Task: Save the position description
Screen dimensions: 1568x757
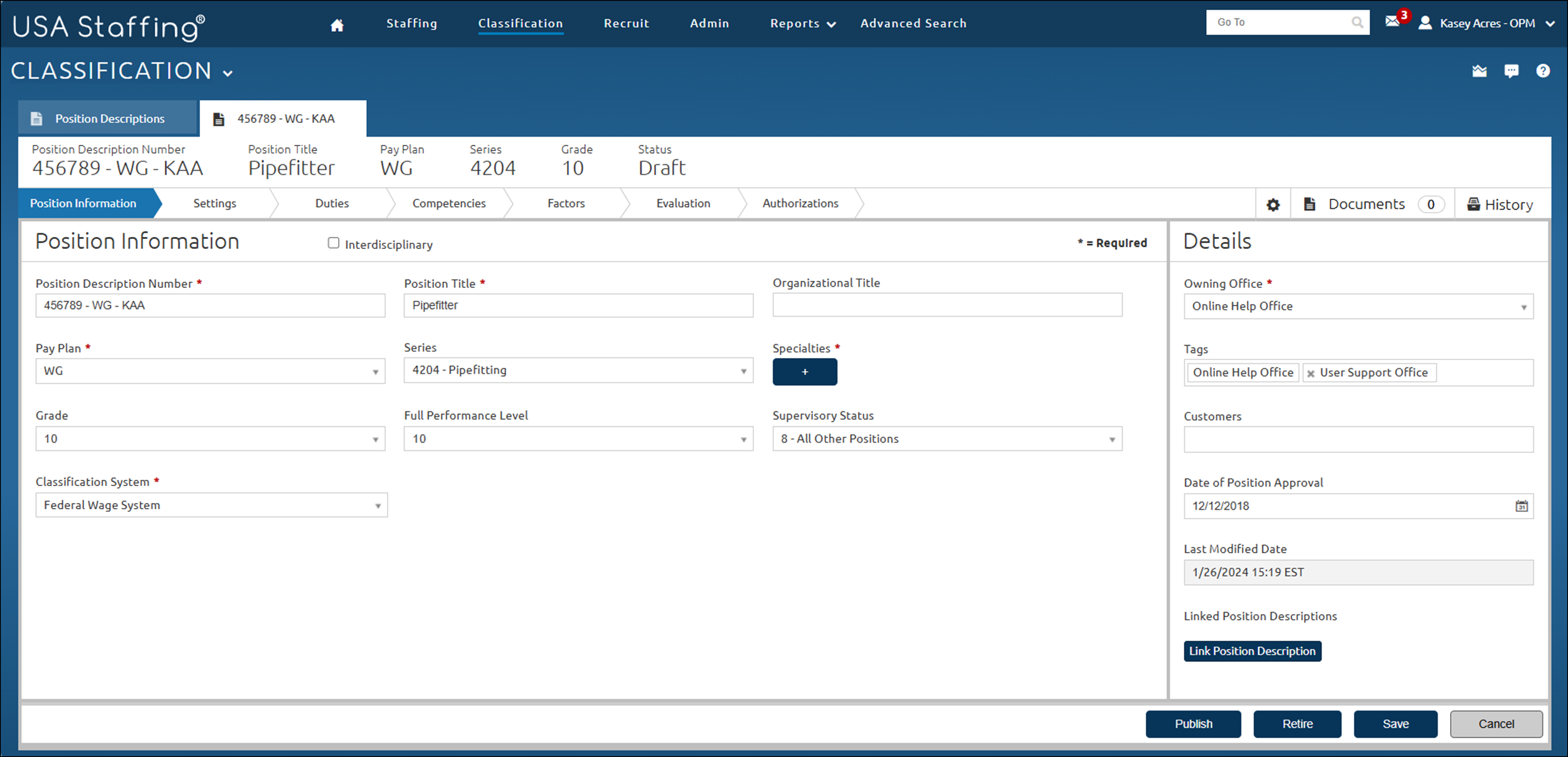Action: point(1396,724)
